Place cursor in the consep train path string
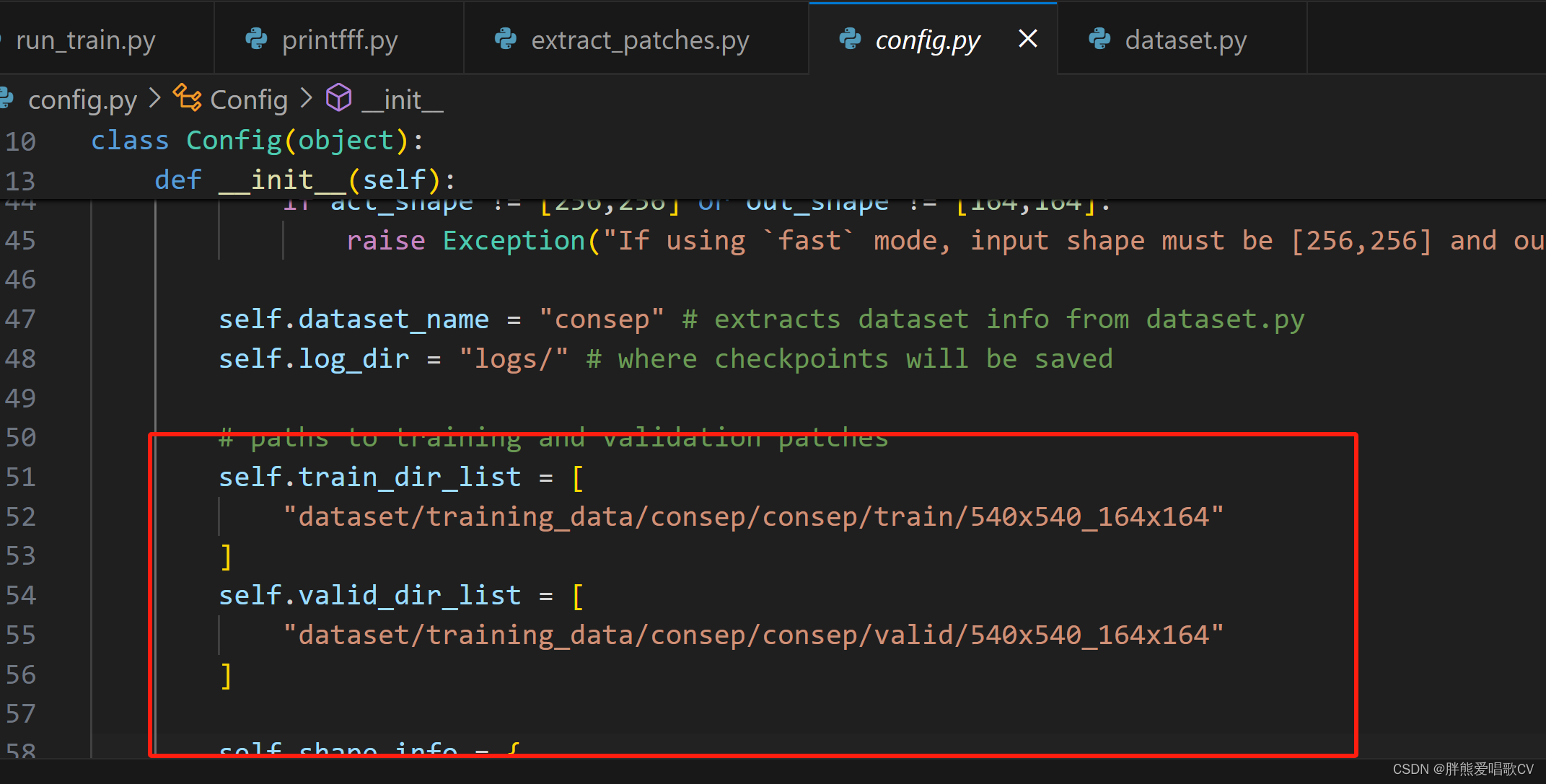 [752, 516]
